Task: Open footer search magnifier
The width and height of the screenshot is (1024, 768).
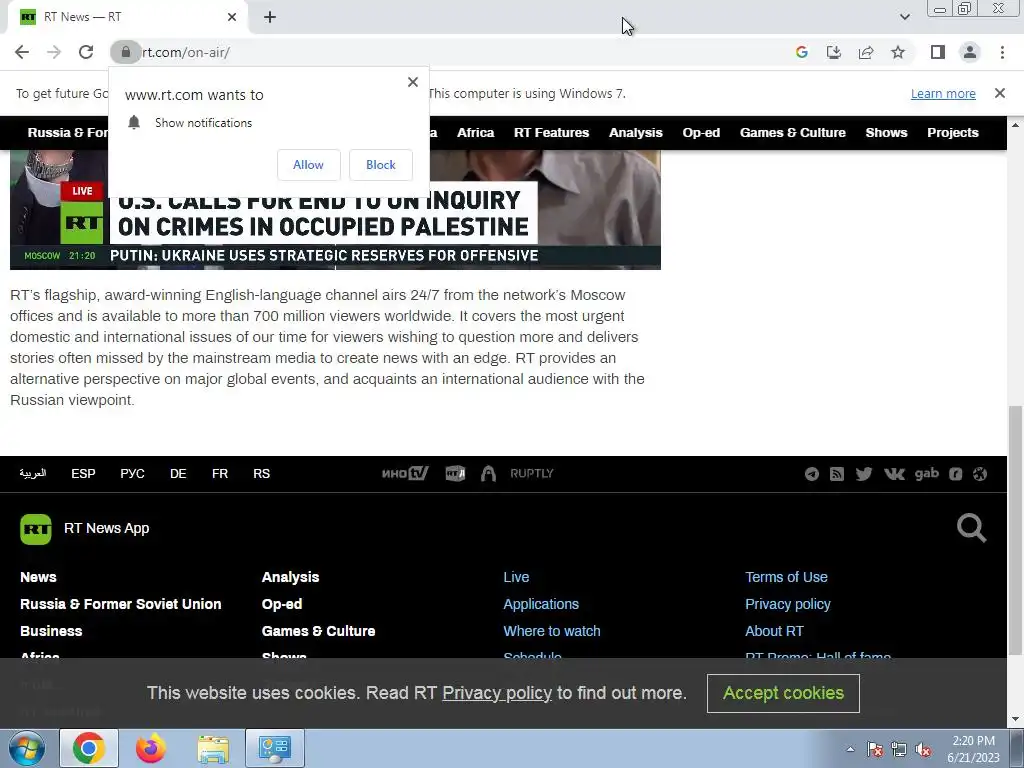Action: [971, 528]
